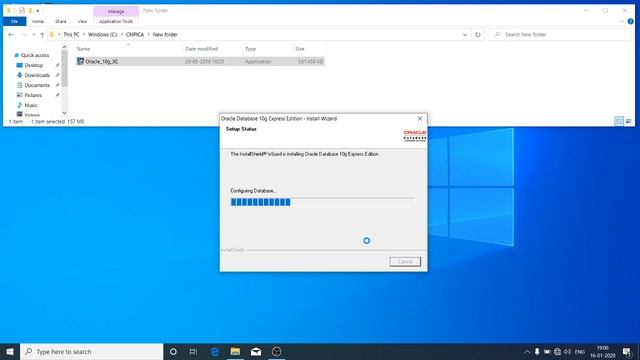The height and width of the screenshot is (360, 640).
Task: Click the Configuring Database progress bar
Action: (x=322, y=202)
